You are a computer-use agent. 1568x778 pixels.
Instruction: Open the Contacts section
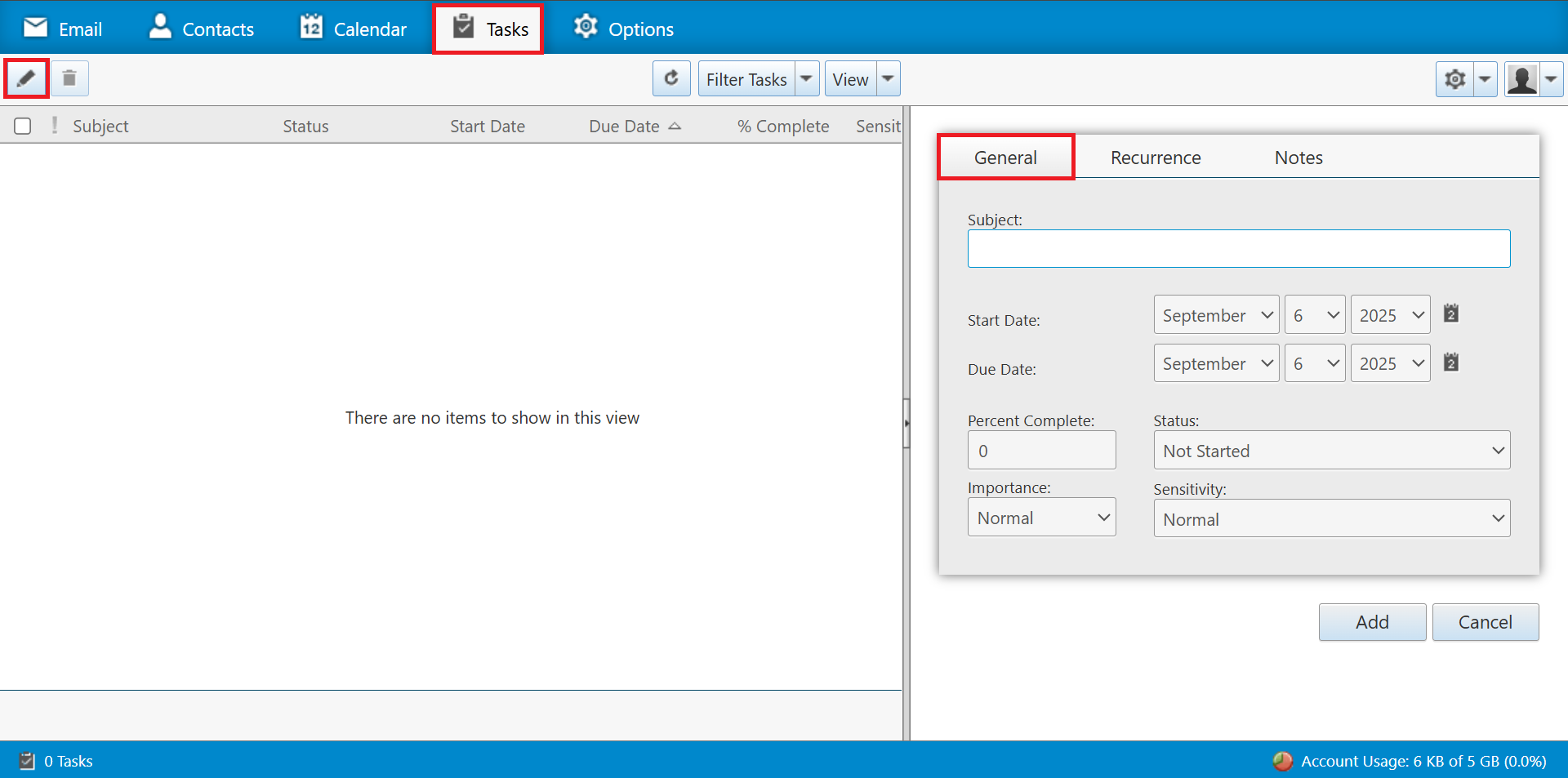pyautogui.click(x=201, y=29)
